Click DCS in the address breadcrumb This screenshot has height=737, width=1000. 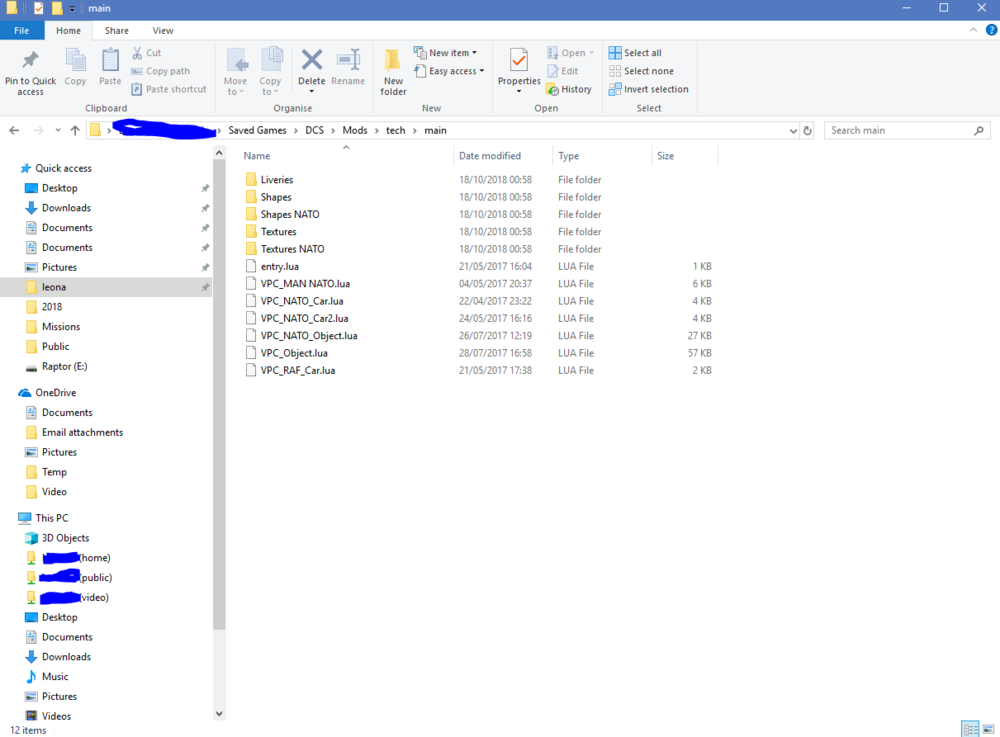pos(314,130)
